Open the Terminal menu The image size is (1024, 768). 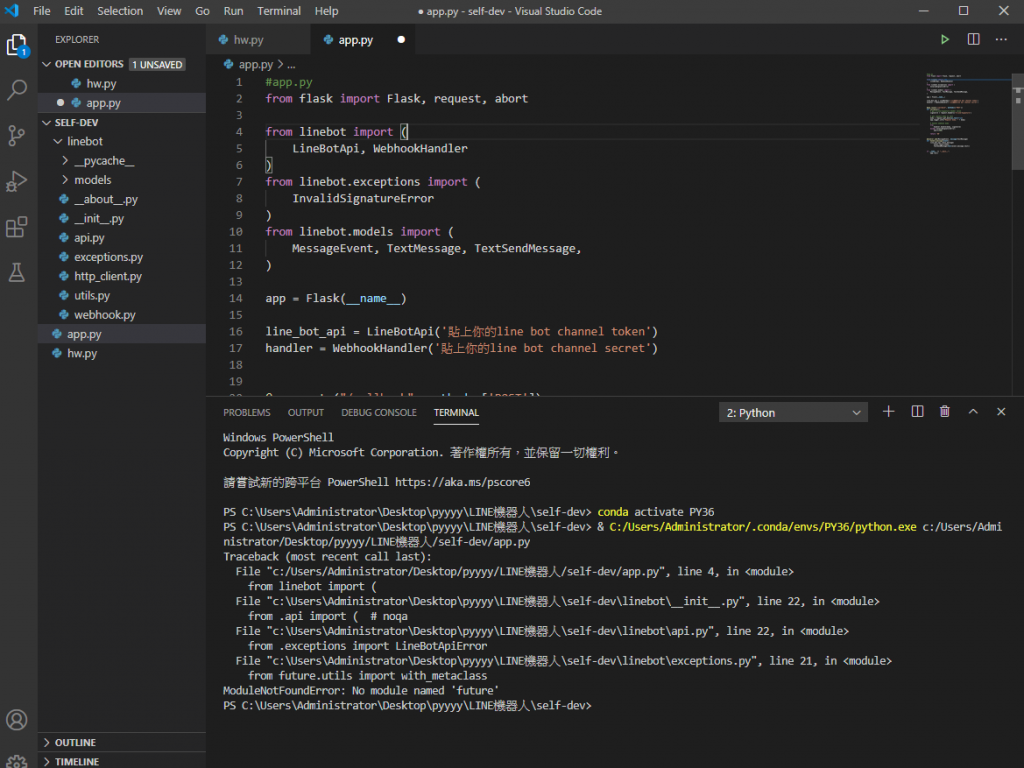[278, 11]
